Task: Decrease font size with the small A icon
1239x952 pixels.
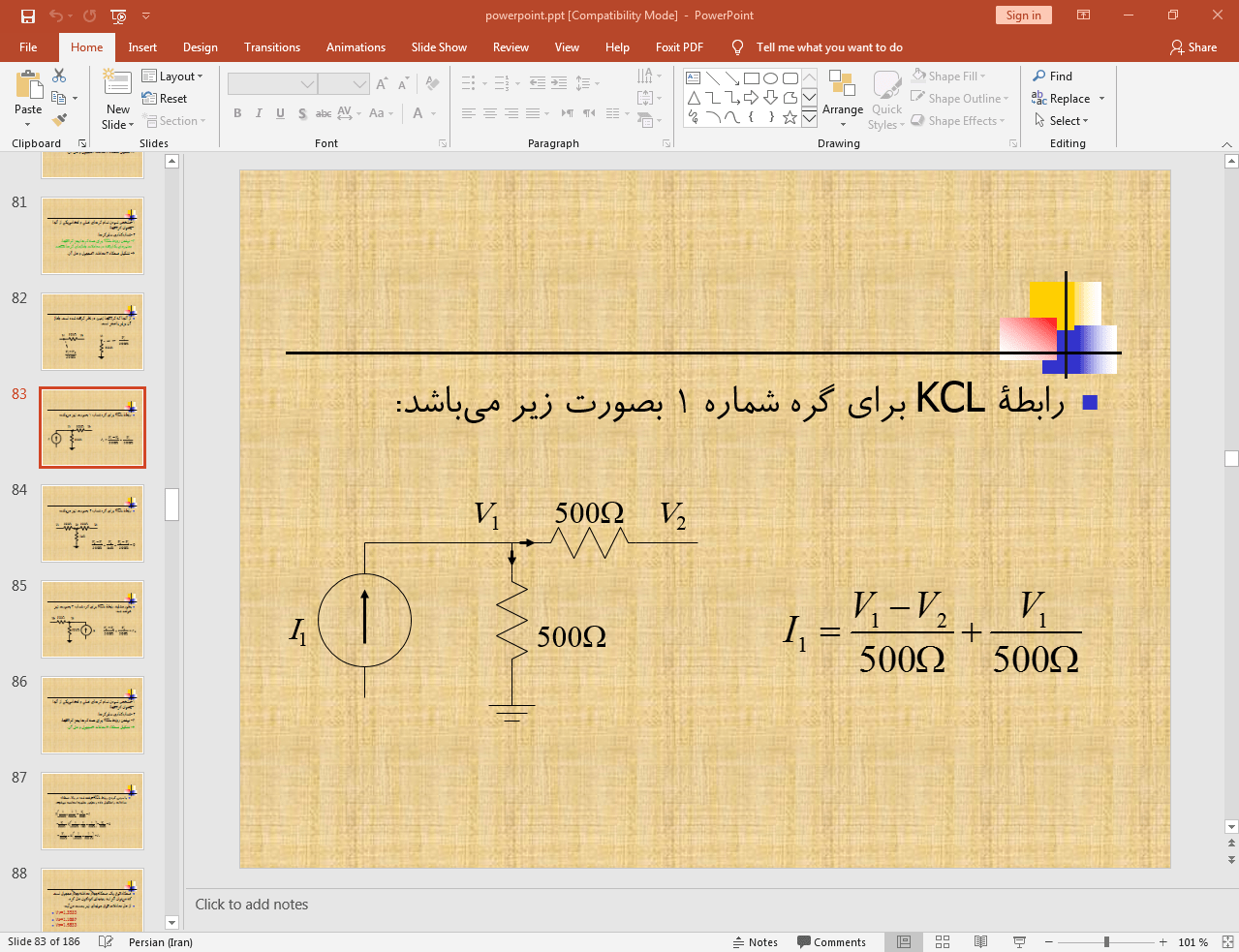Action: 403,84
